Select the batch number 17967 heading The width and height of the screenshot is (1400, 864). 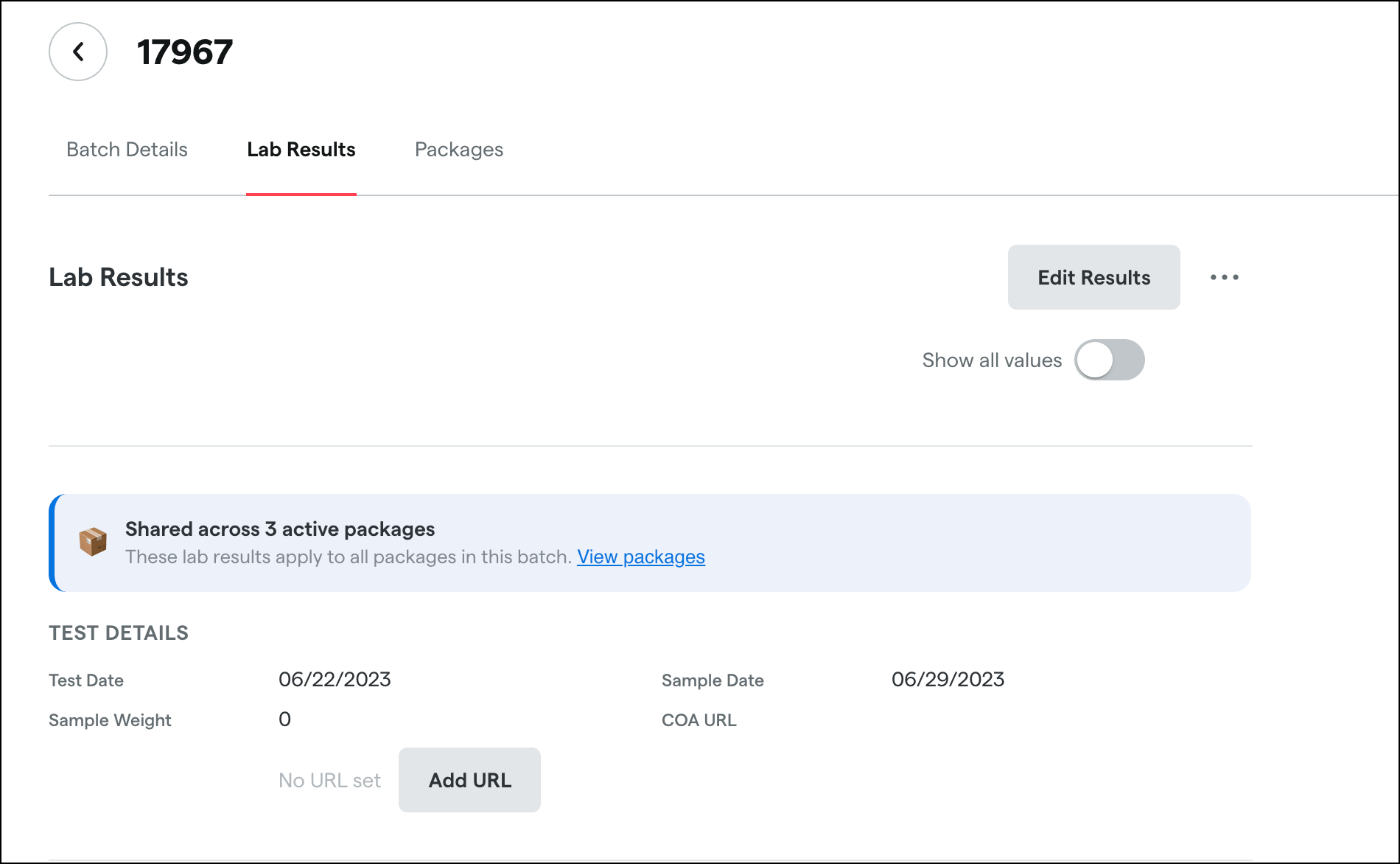coord(185,52)
